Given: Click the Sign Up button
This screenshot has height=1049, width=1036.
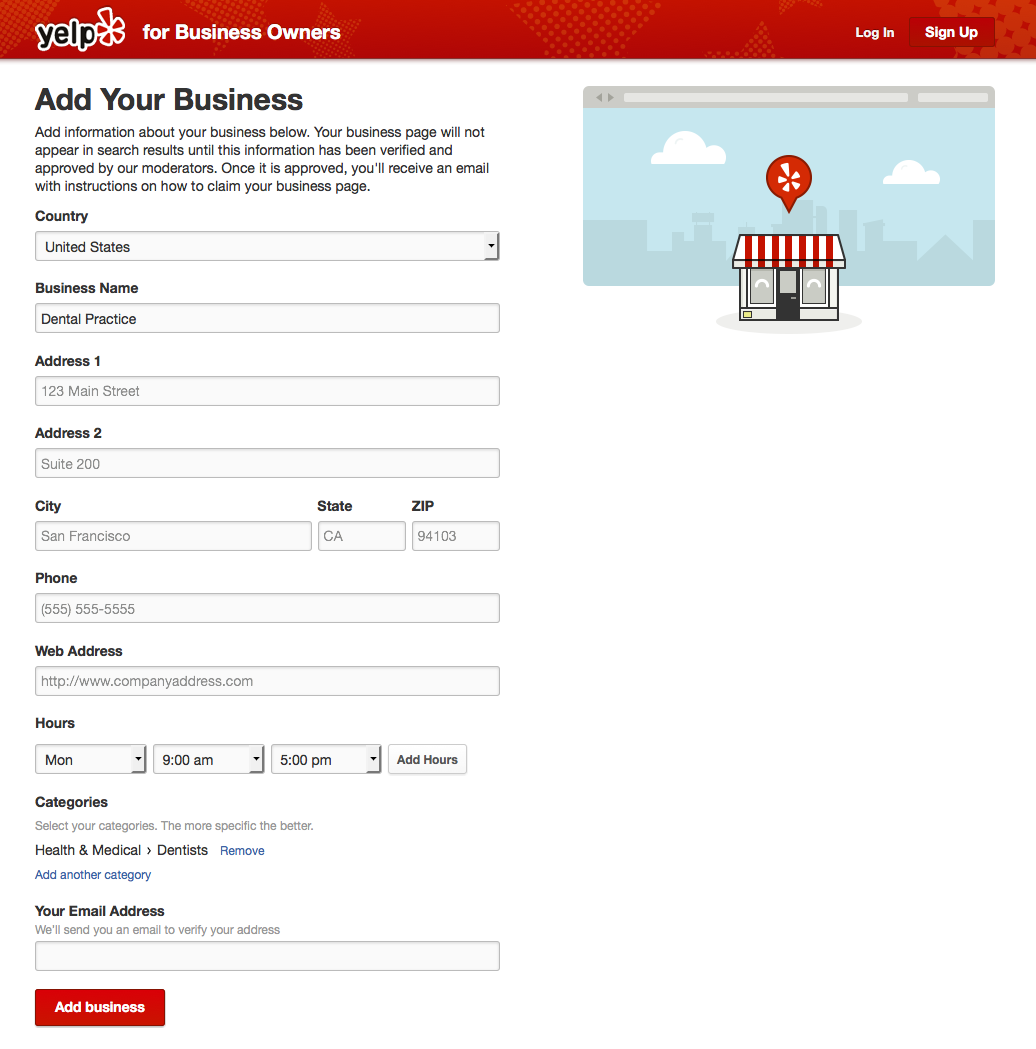Looking at the screenshot, I should 951,31.
